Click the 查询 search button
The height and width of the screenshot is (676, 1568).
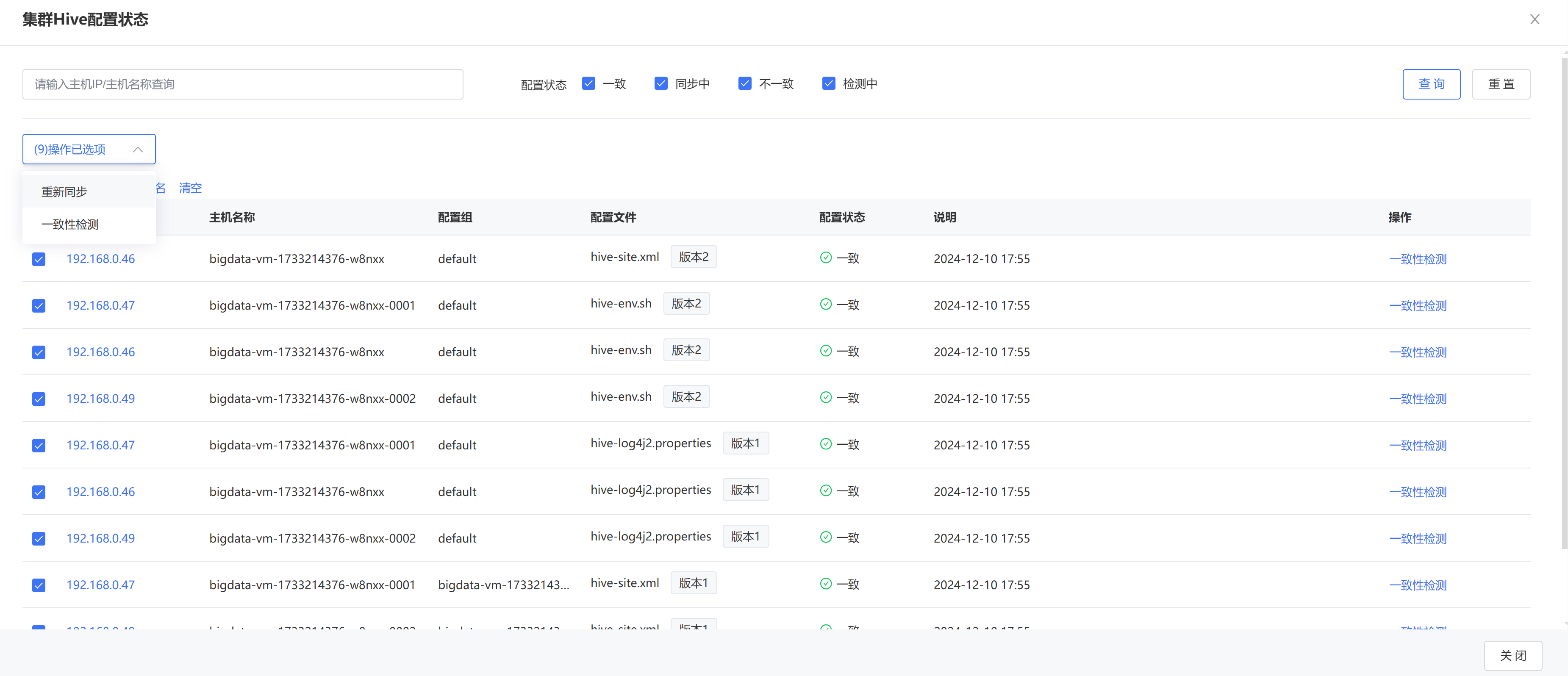click(x=1431, y=84)
